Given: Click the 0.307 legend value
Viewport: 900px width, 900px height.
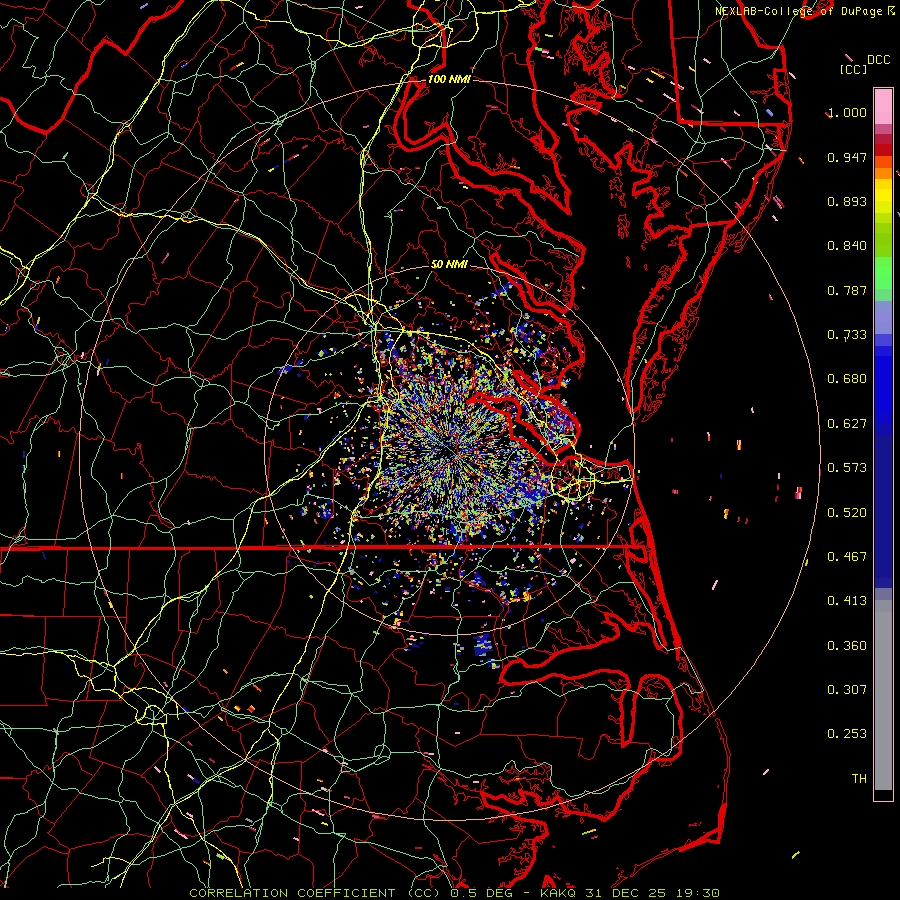Looking at the screenshot, I should (847, 690).
